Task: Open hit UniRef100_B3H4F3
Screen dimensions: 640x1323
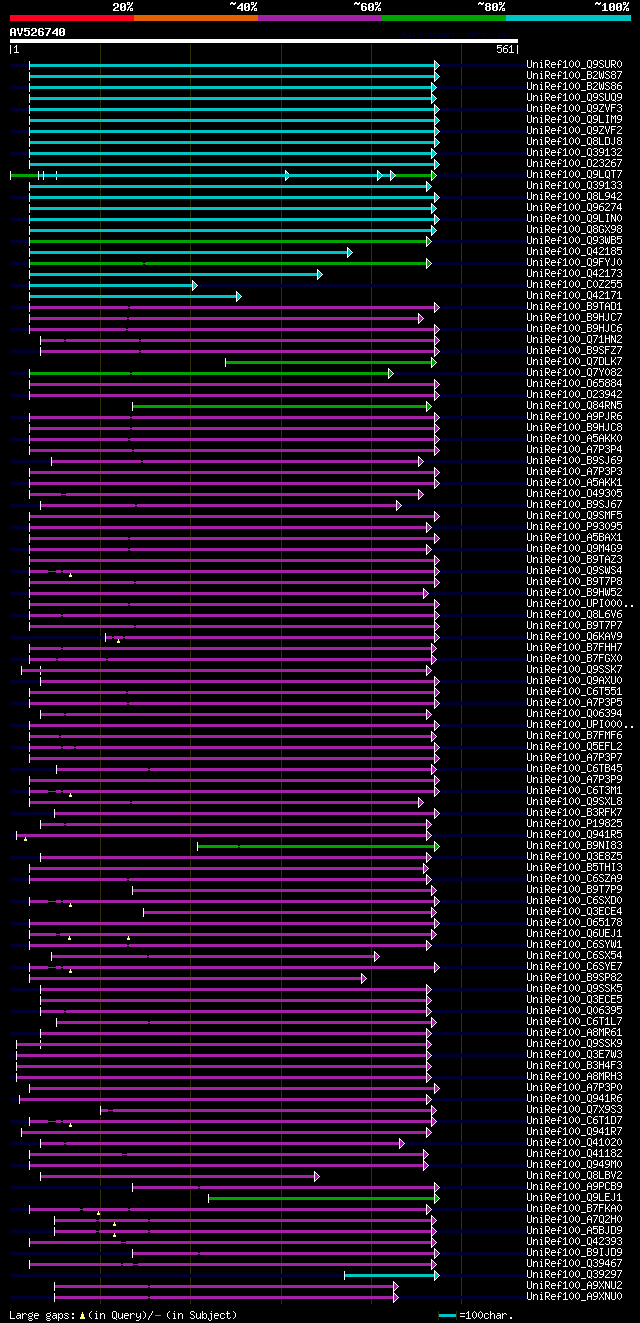Action: pos(574,1066)
